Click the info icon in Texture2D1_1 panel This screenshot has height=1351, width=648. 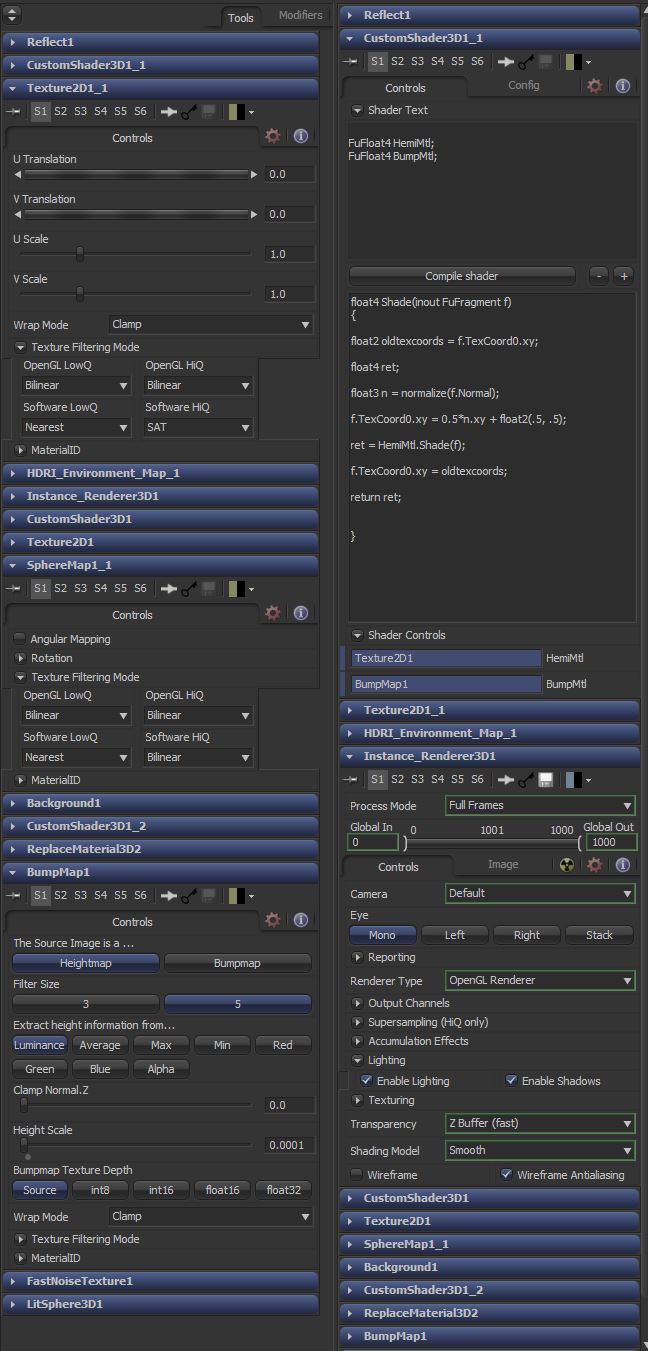pyautogui.click(x=300, y=136)
